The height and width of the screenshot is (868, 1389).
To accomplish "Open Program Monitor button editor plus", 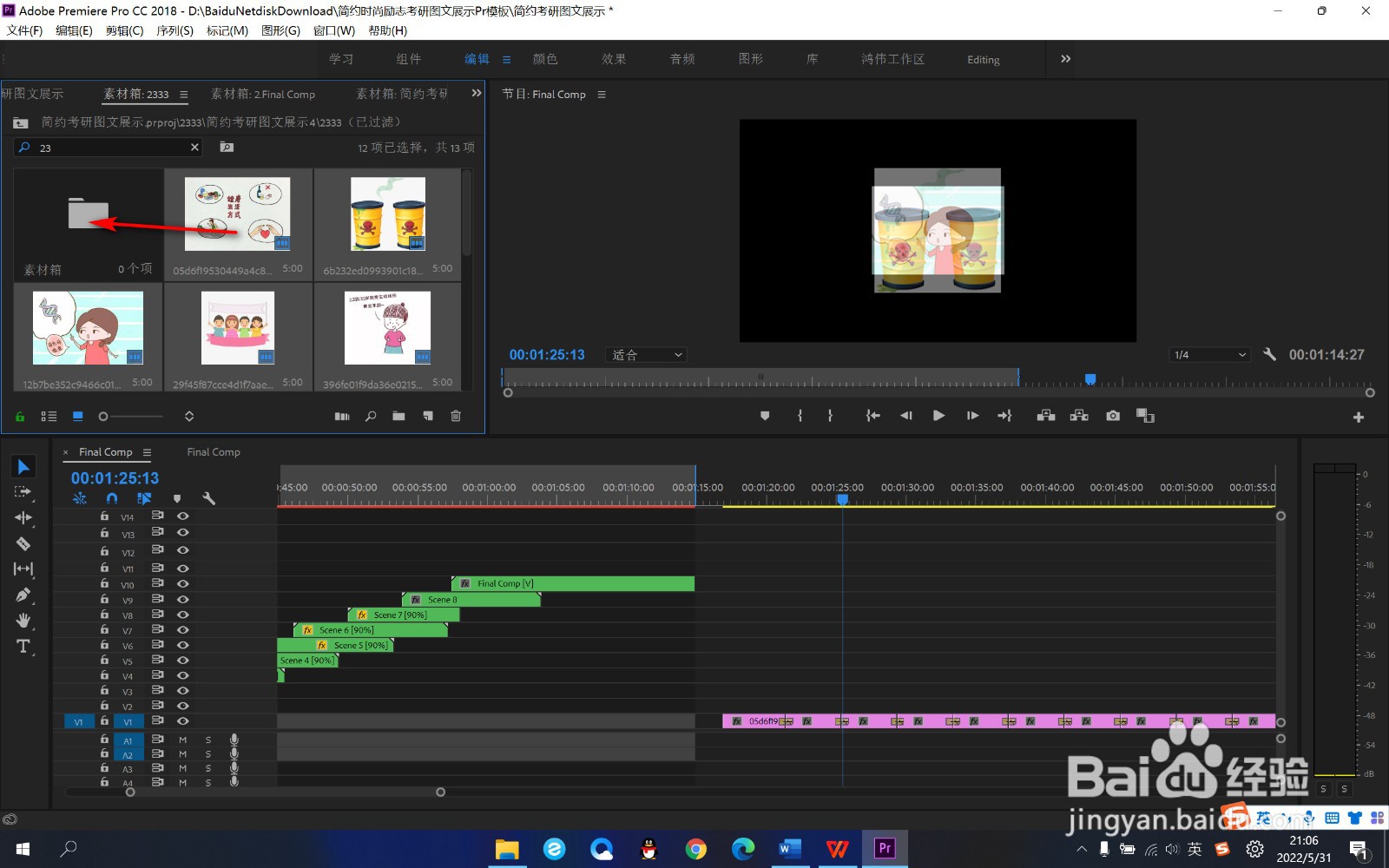I will coord(1359,418).
